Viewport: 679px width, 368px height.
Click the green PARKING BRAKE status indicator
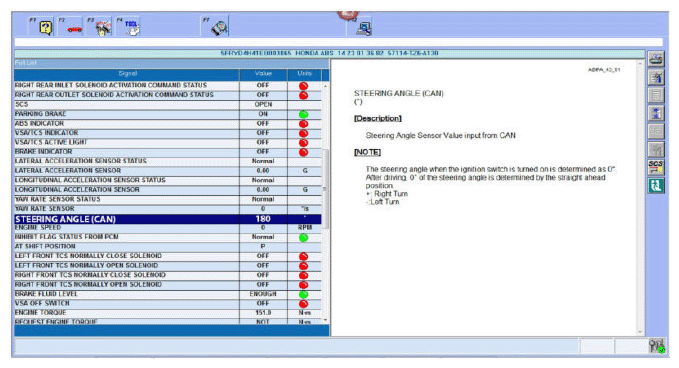(304, 114)
